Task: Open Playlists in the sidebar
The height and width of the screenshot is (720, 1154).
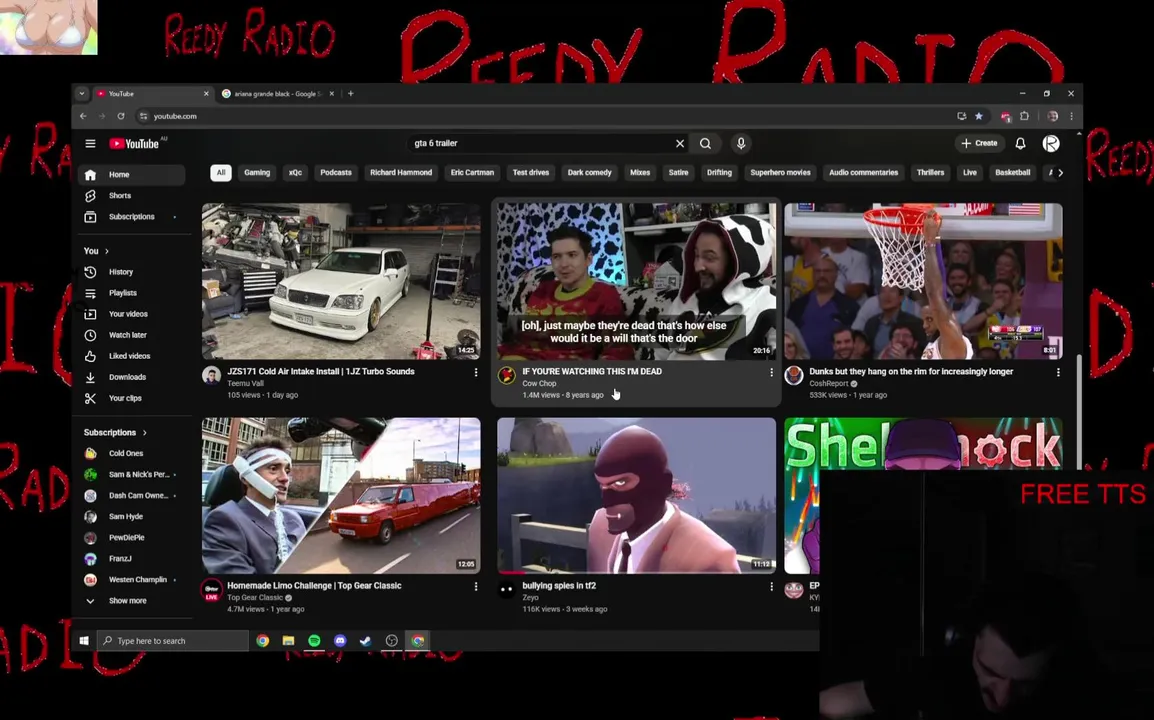Action: [132, 293]
